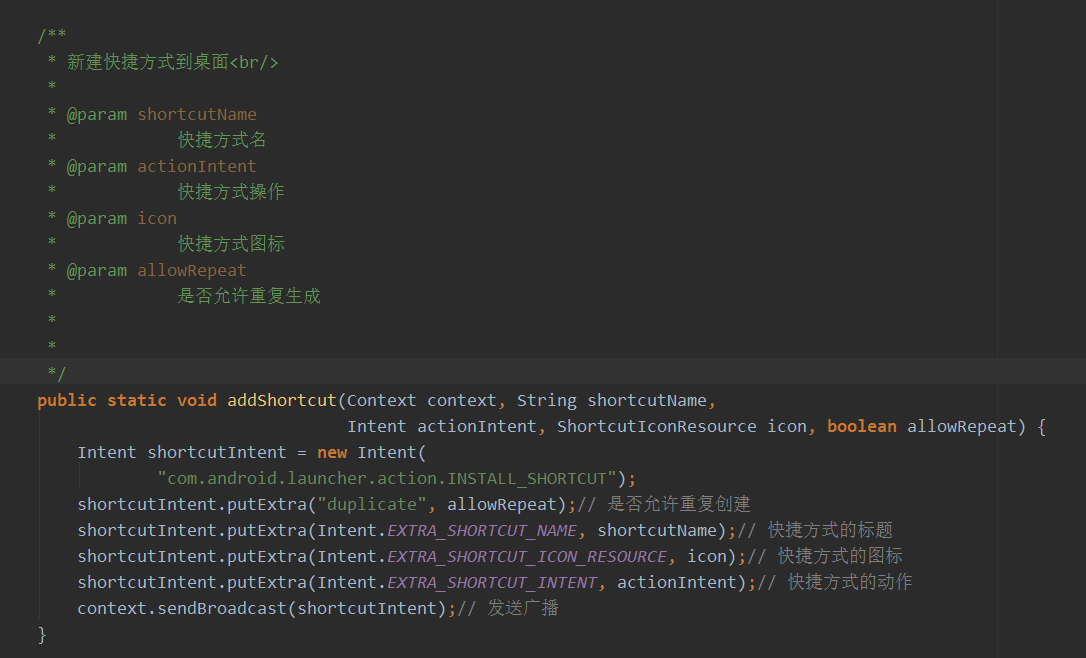Click the addShortcut method name
The height and width of the screenshot is (658, 1086).
point(282,400)
